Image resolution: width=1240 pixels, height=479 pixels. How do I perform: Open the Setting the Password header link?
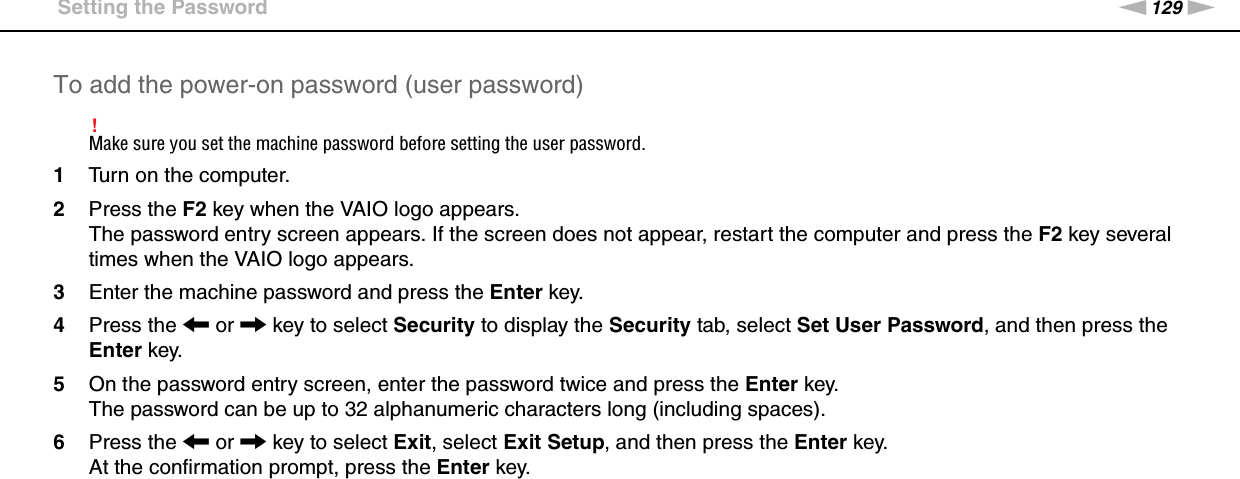point(162,9)
